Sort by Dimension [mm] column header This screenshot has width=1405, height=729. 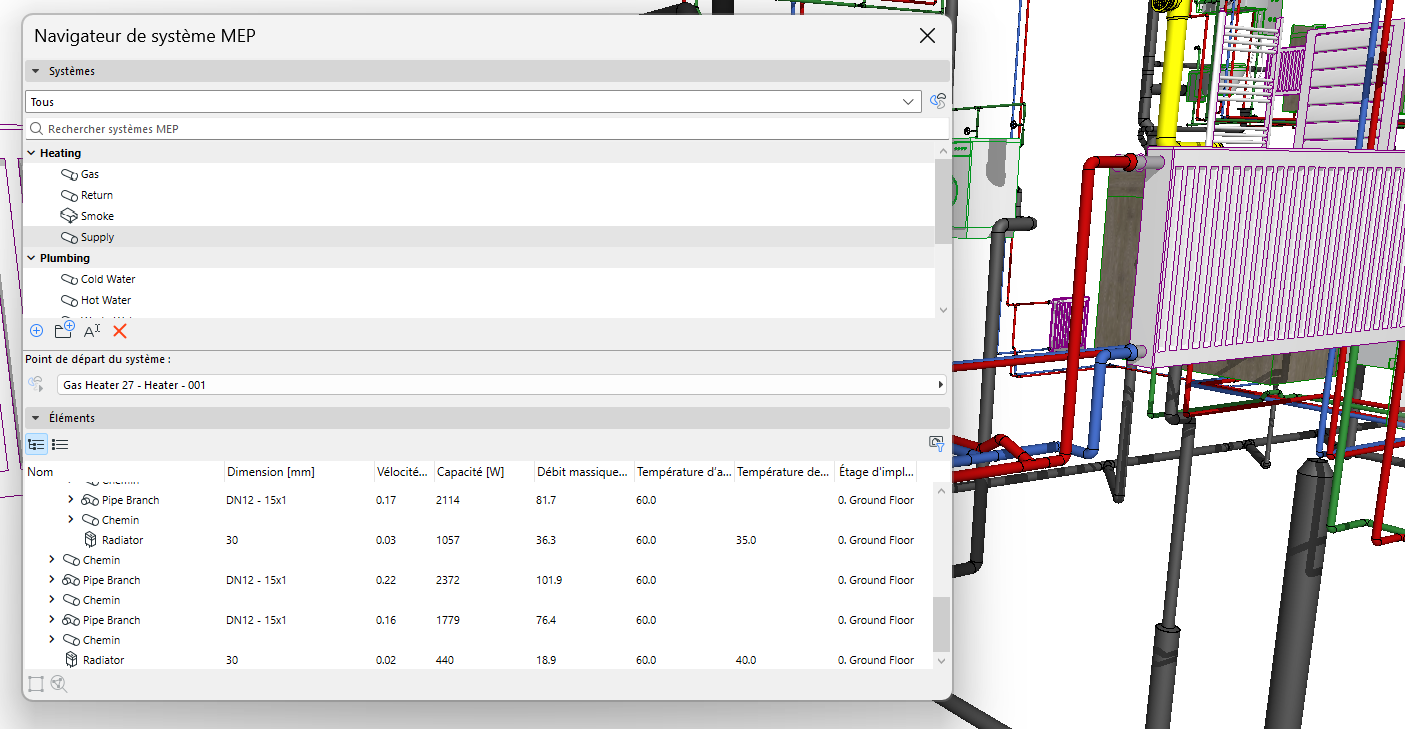[299, 472]
